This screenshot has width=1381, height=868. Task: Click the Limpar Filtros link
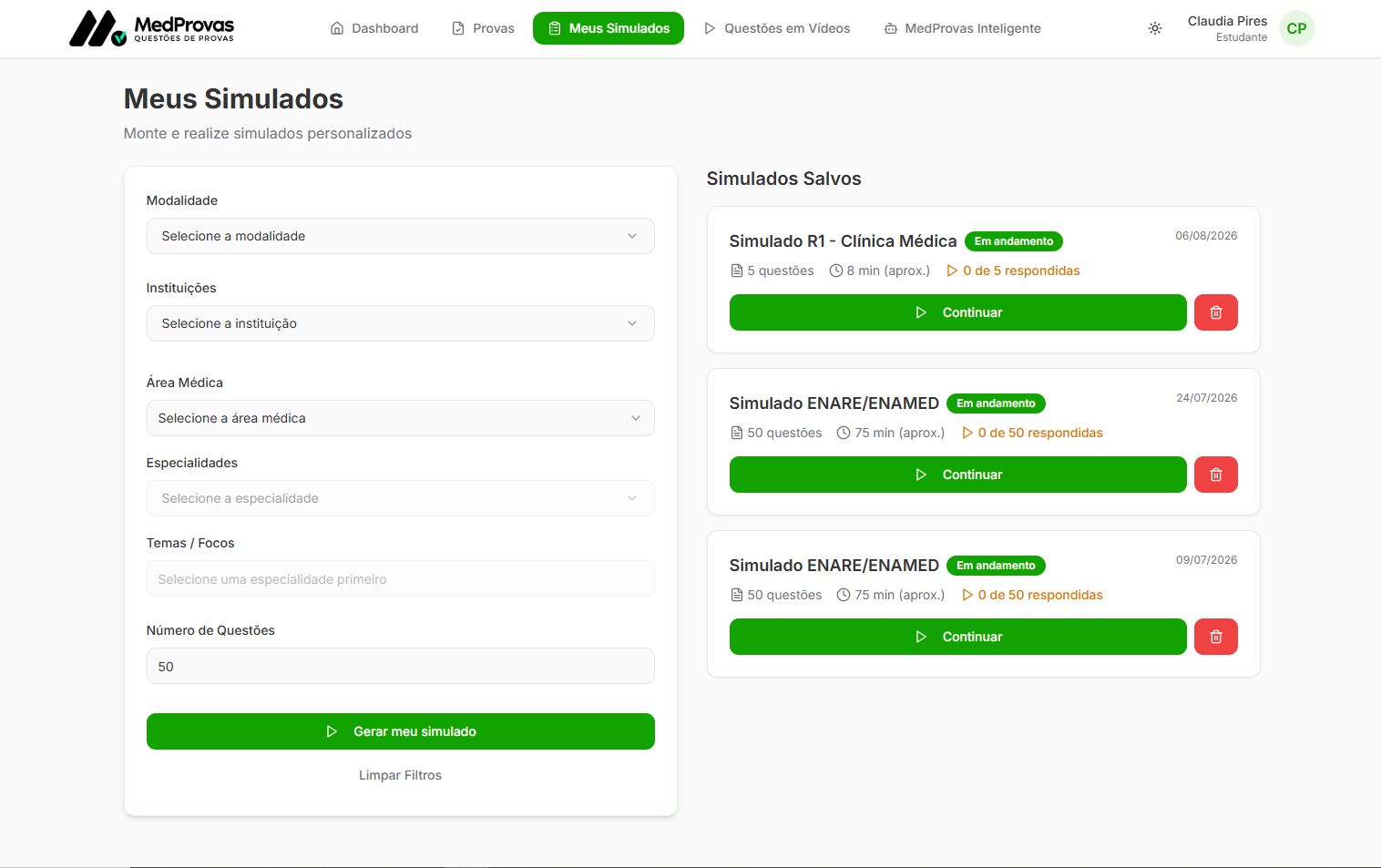(400, 775)
